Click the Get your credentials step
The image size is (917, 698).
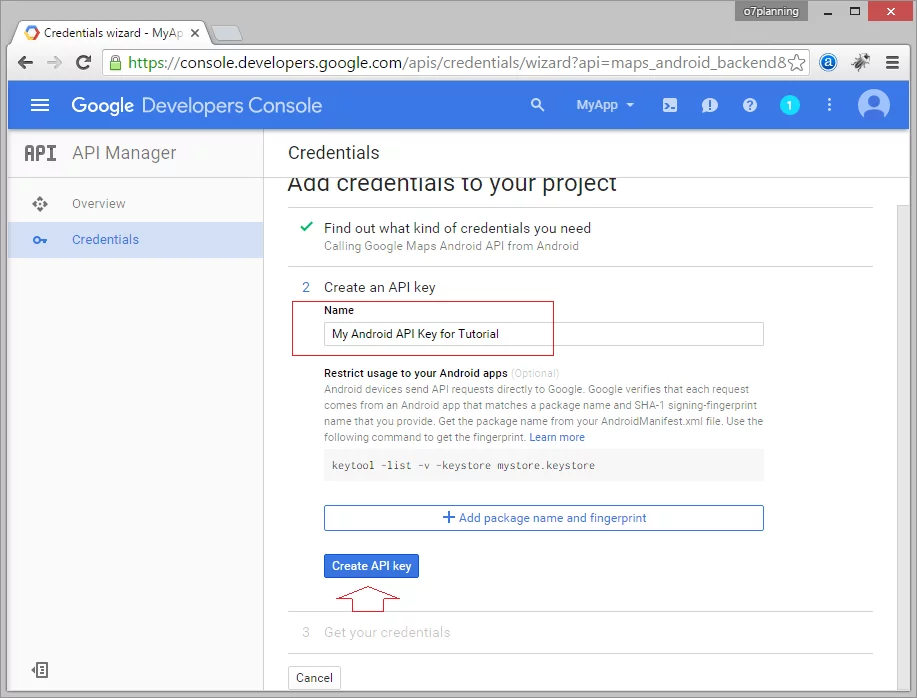(387, 633)
